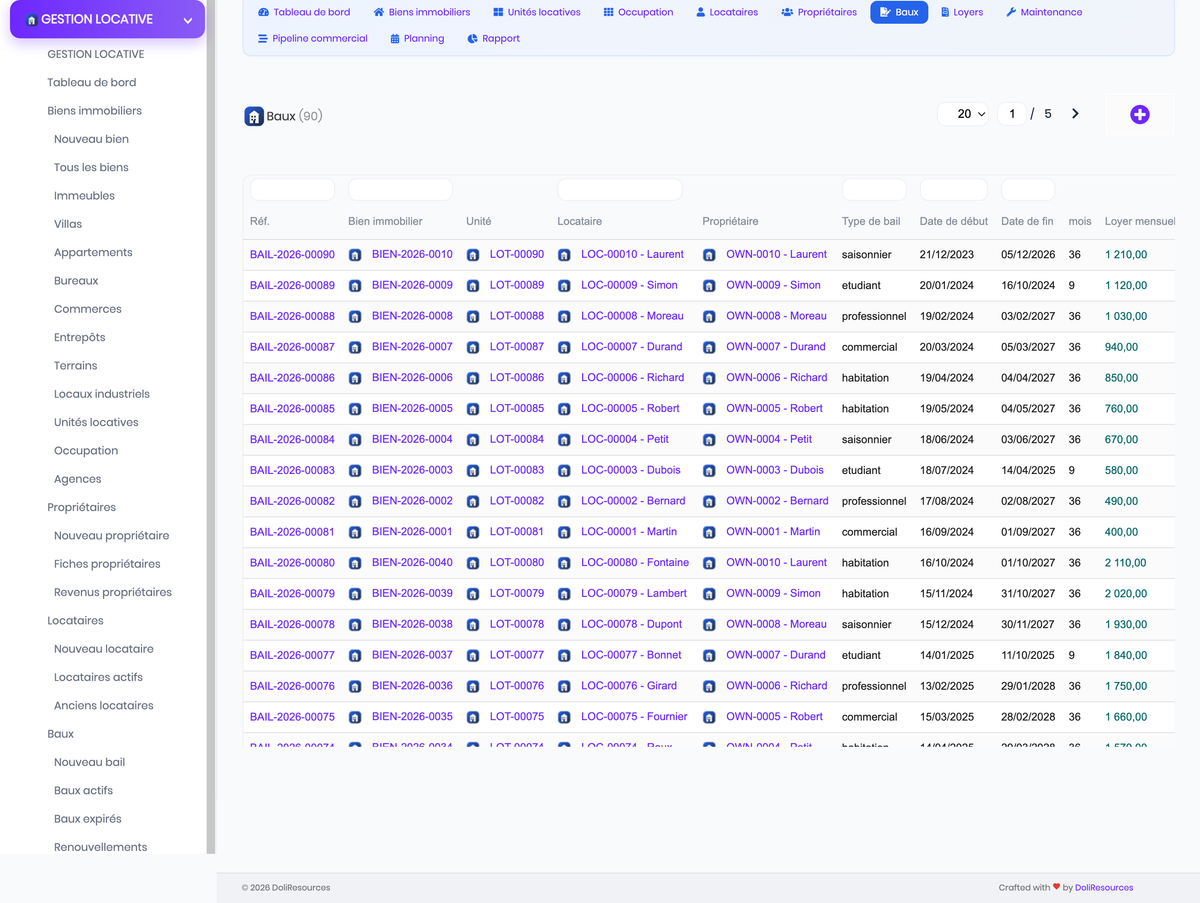Click the tenant icon beside LOC-00004 - Petit
The image size is (1200, 903).
point(564,440)
